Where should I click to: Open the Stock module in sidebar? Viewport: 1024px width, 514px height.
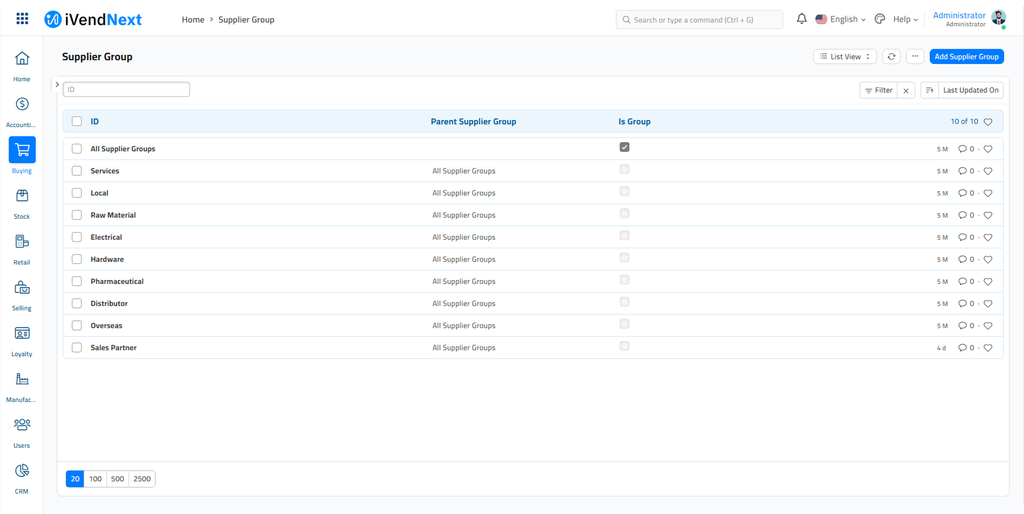[x=22, y=202]
